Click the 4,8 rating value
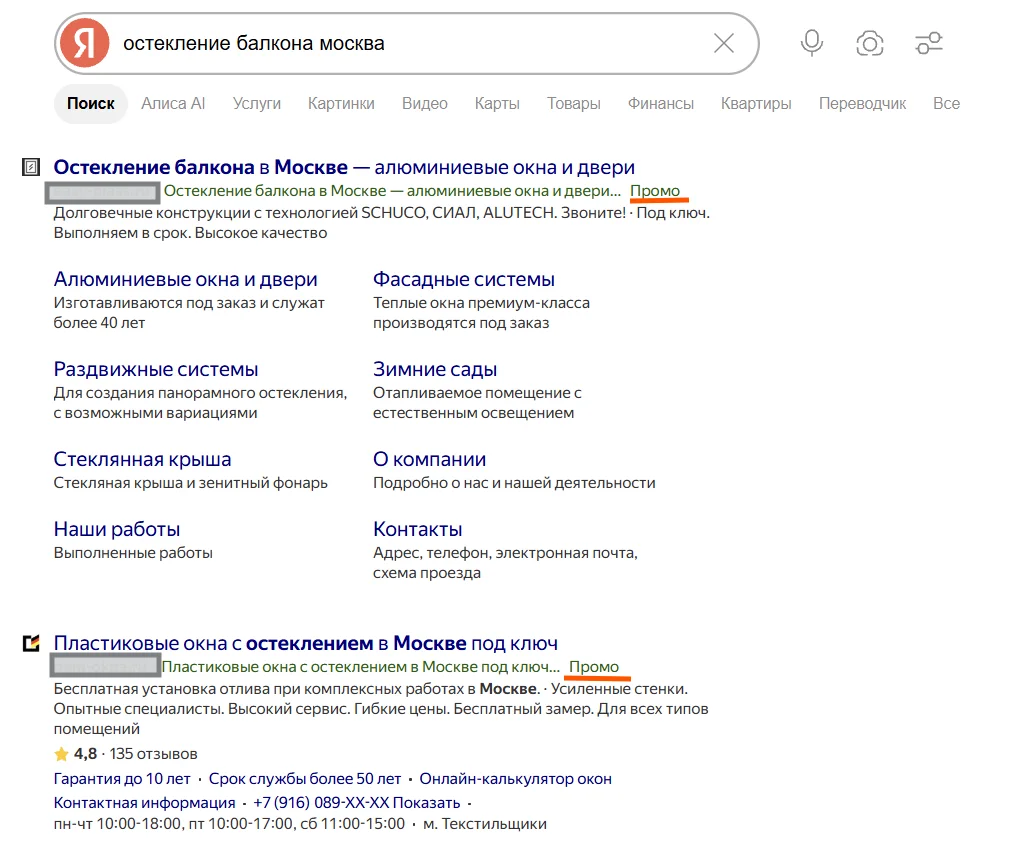 coord(85,754)
